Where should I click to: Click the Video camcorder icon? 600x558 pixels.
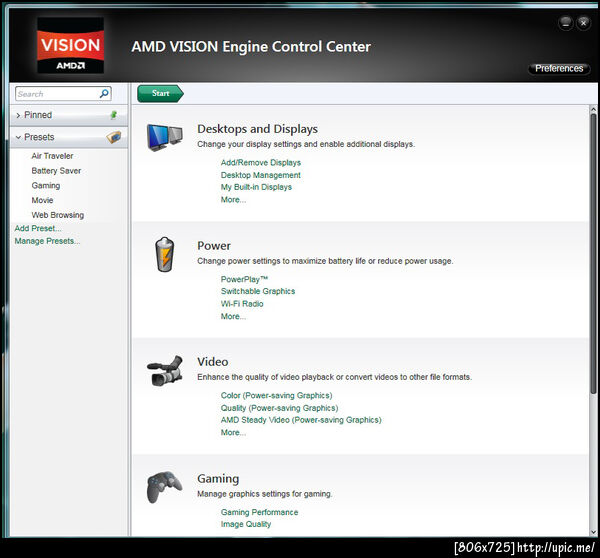165,371
